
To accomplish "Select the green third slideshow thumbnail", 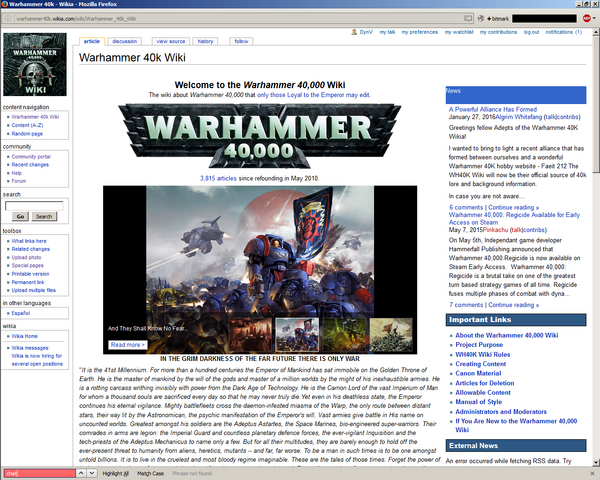I will tap(344, 335).
